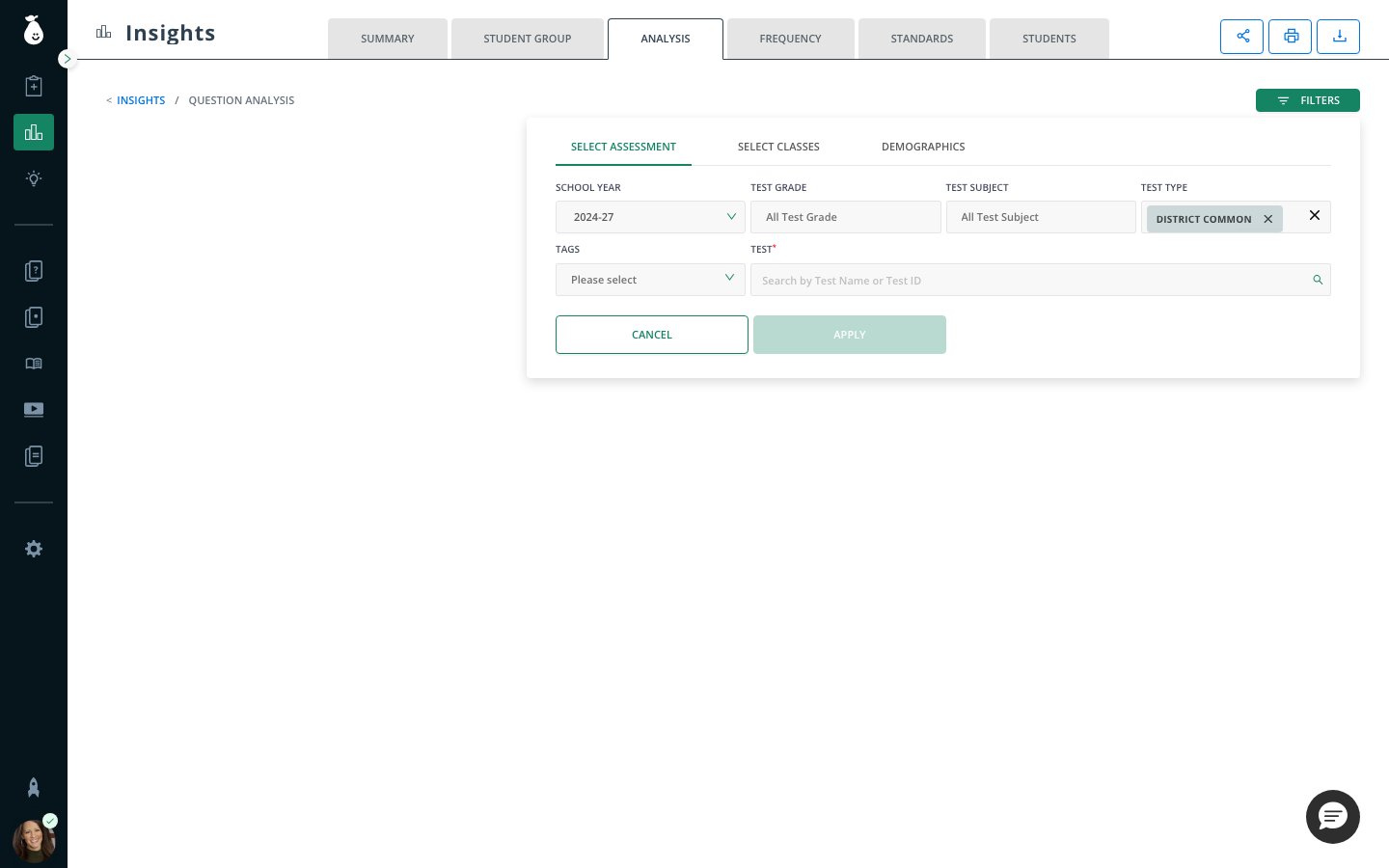This screenshot has height=868, width=1389.
Task: Open the chat support bubble
Action: pos(1333,817)
